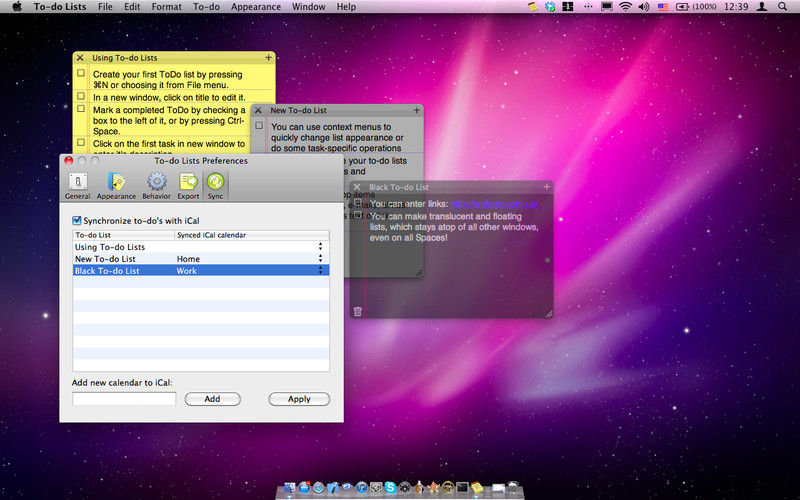Open the Format menu
The image size is (800, 500).
click(x=166, y=7)
